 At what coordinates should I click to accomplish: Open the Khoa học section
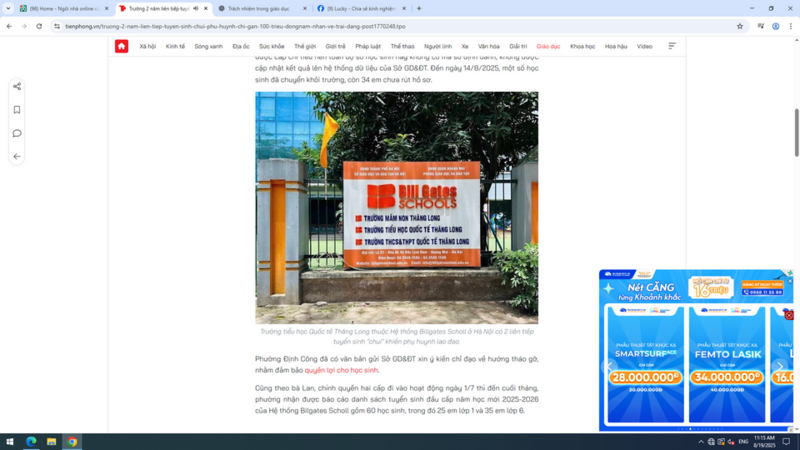tap(582, 46)
